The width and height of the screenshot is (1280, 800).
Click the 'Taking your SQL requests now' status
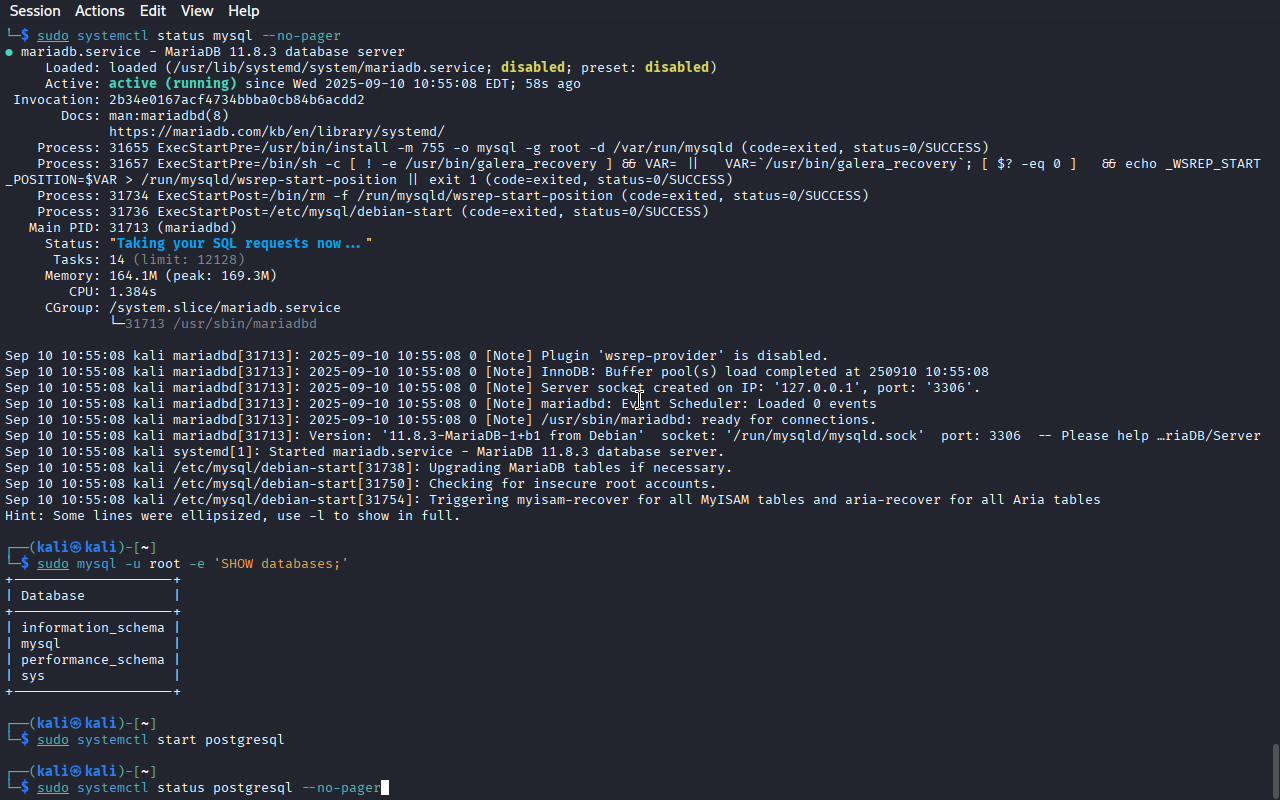coord(241,244)
